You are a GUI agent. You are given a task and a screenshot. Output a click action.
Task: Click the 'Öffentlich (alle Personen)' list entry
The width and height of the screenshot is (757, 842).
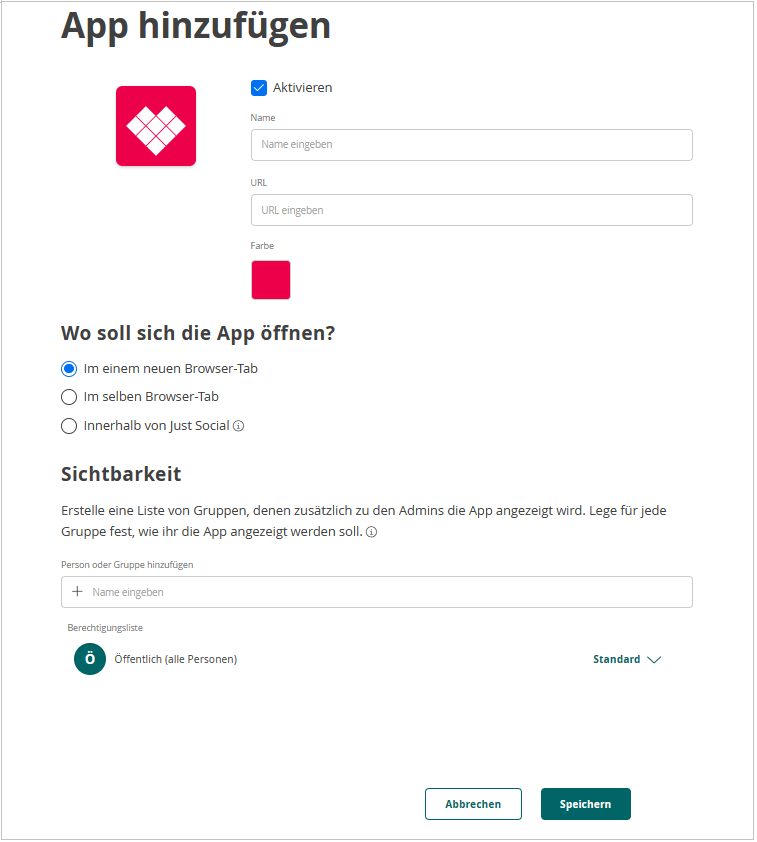176,660
